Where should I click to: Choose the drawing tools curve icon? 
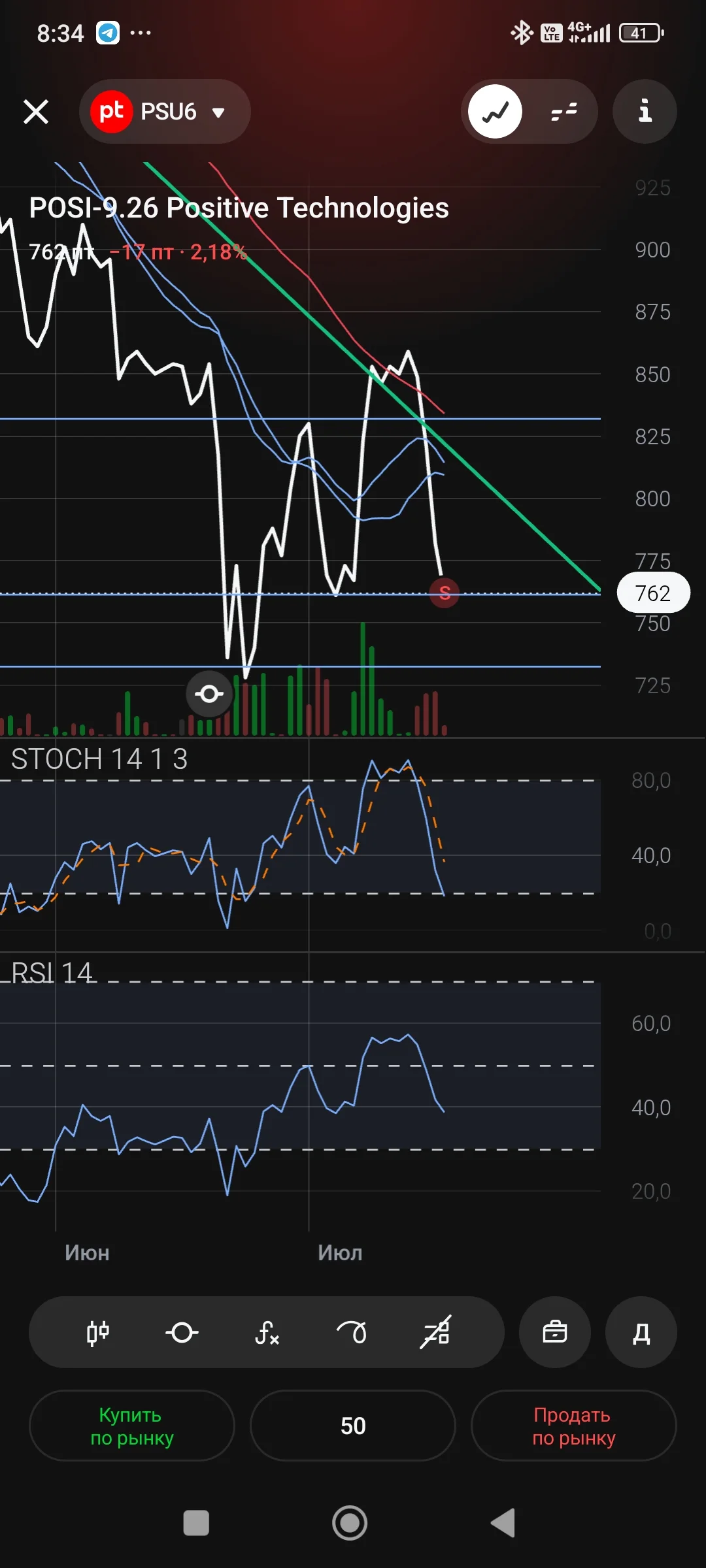(x=352, y=1332)
